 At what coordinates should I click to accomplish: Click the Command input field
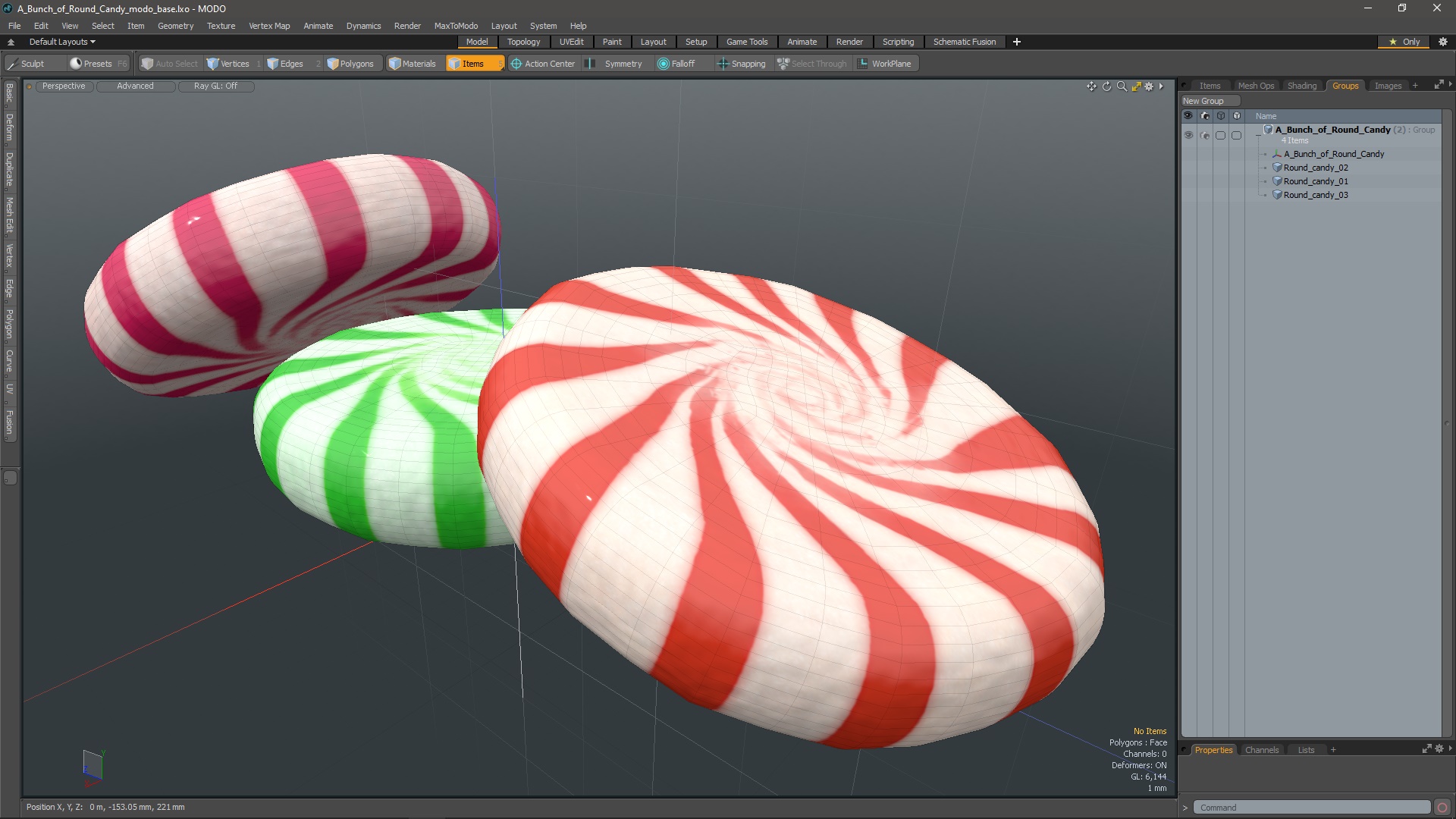point(1310,808)
